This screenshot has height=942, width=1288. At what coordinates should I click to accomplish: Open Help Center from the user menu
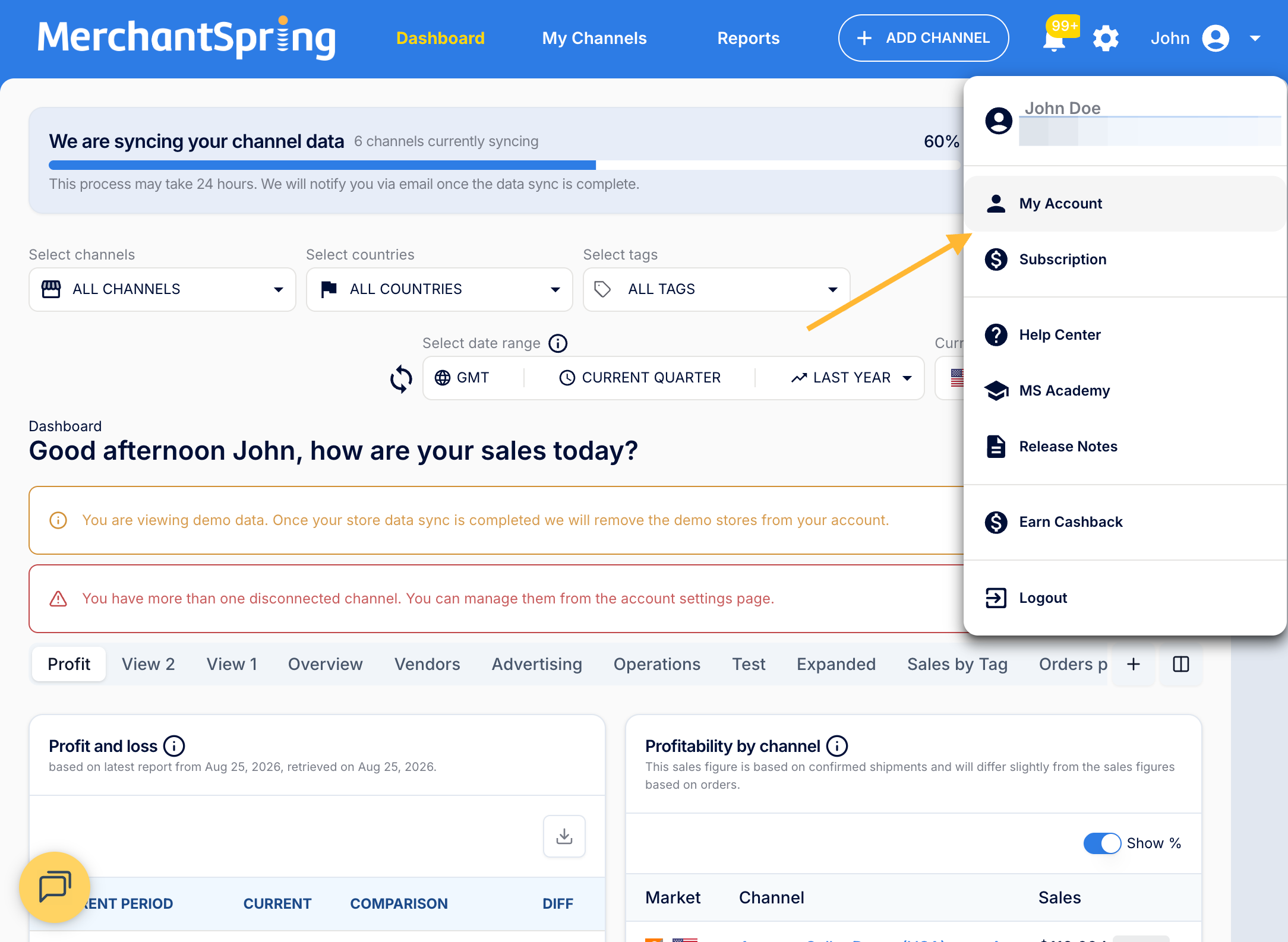pos(1125,335)
